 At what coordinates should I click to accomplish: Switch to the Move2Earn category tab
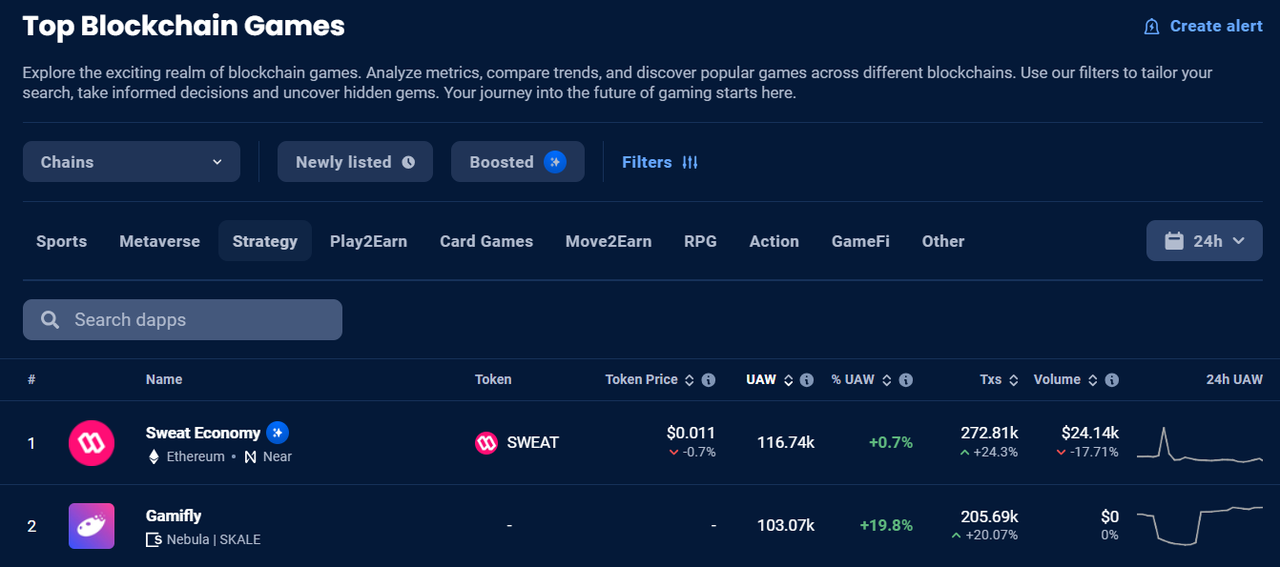pos(608,241)
